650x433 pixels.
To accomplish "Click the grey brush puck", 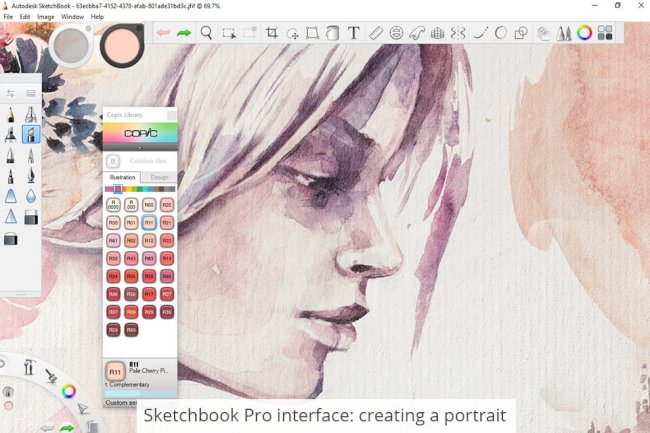I will click(71, 45).
